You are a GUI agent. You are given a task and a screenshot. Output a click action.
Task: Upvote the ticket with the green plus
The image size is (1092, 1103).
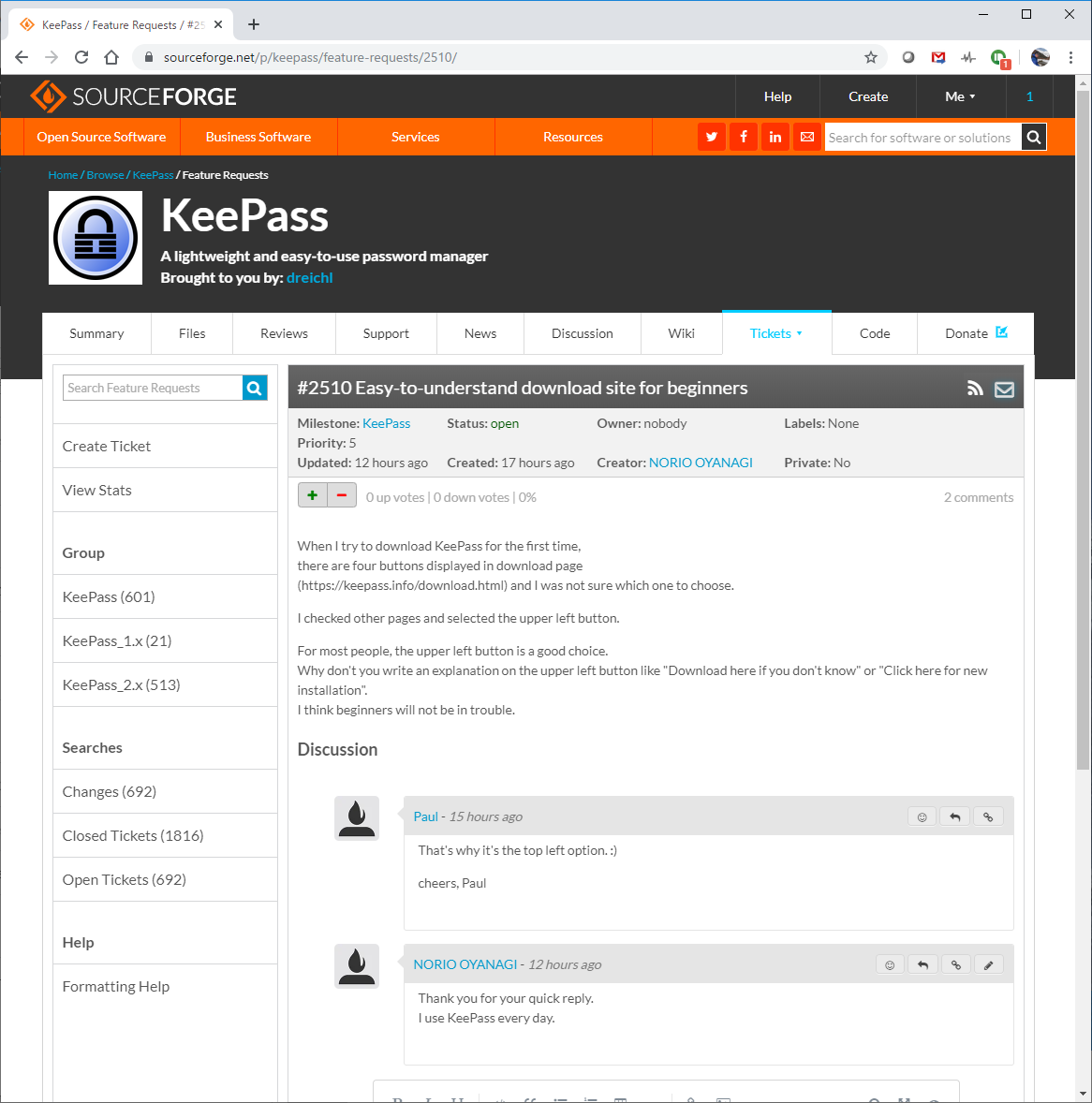pos(313,494)
